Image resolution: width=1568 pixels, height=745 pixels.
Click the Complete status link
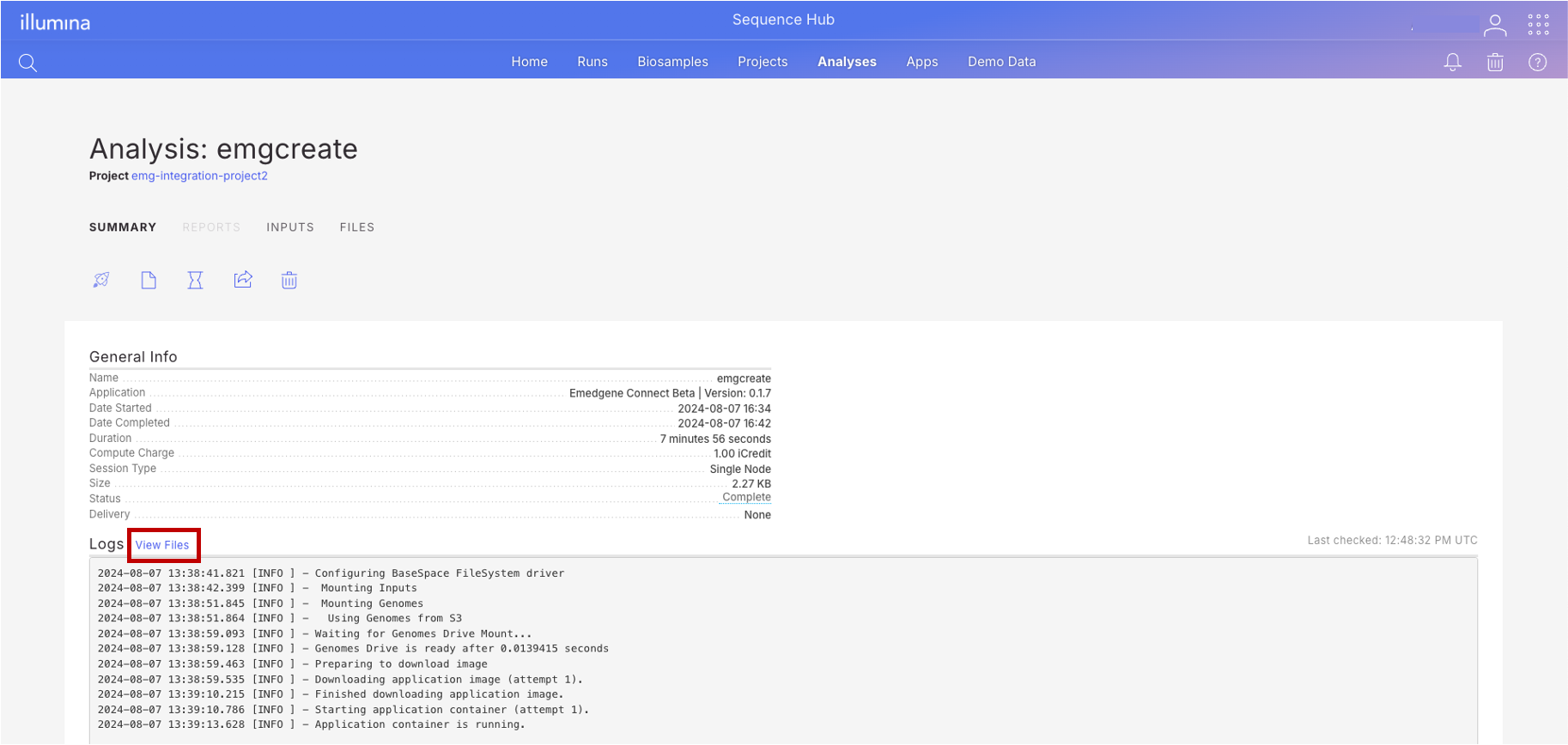point(746,498)
